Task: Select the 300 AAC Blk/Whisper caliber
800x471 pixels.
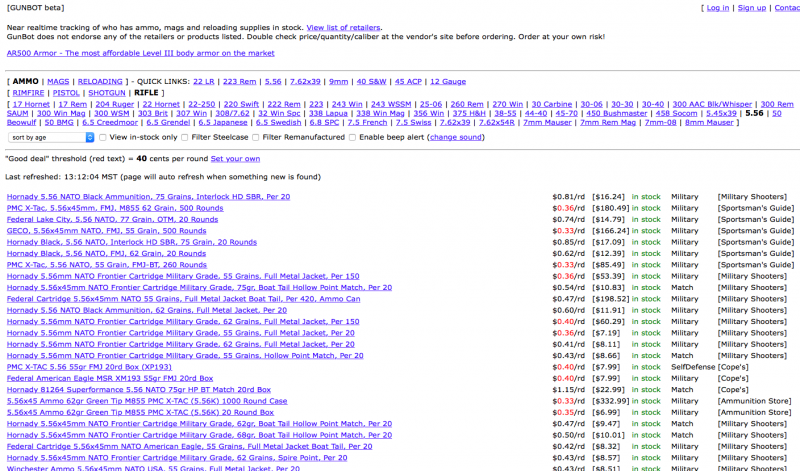Action: point(713,103)
